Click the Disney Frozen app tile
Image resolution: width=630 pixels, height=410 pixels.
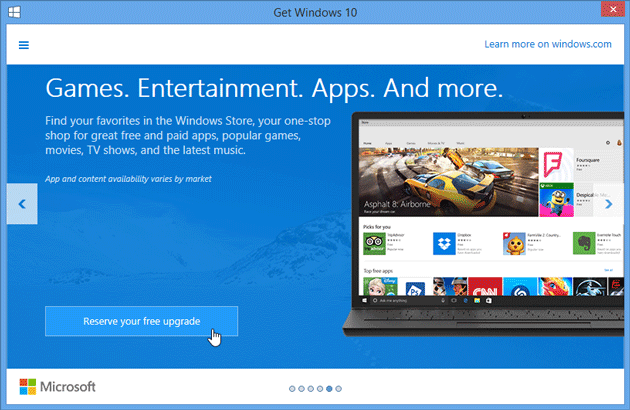tap(380, 287)
